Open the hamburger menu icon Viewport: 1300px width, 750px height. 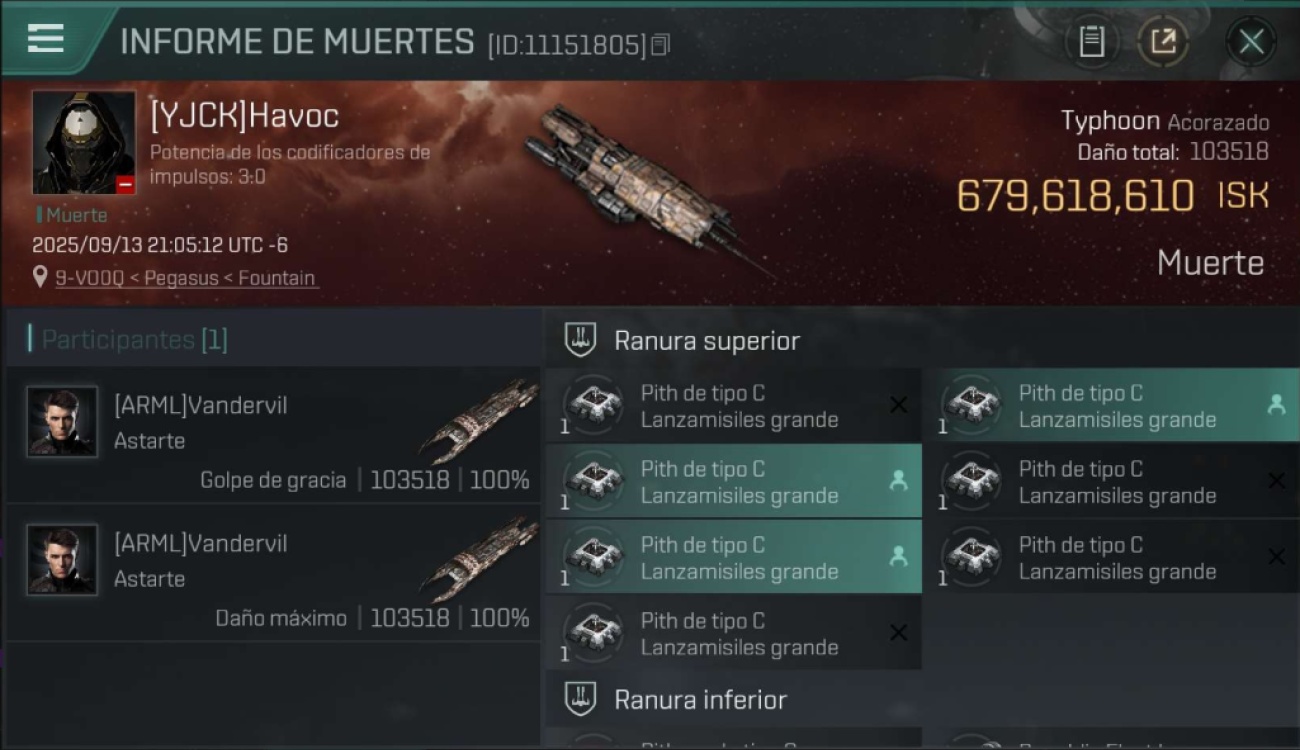(46, 38)
